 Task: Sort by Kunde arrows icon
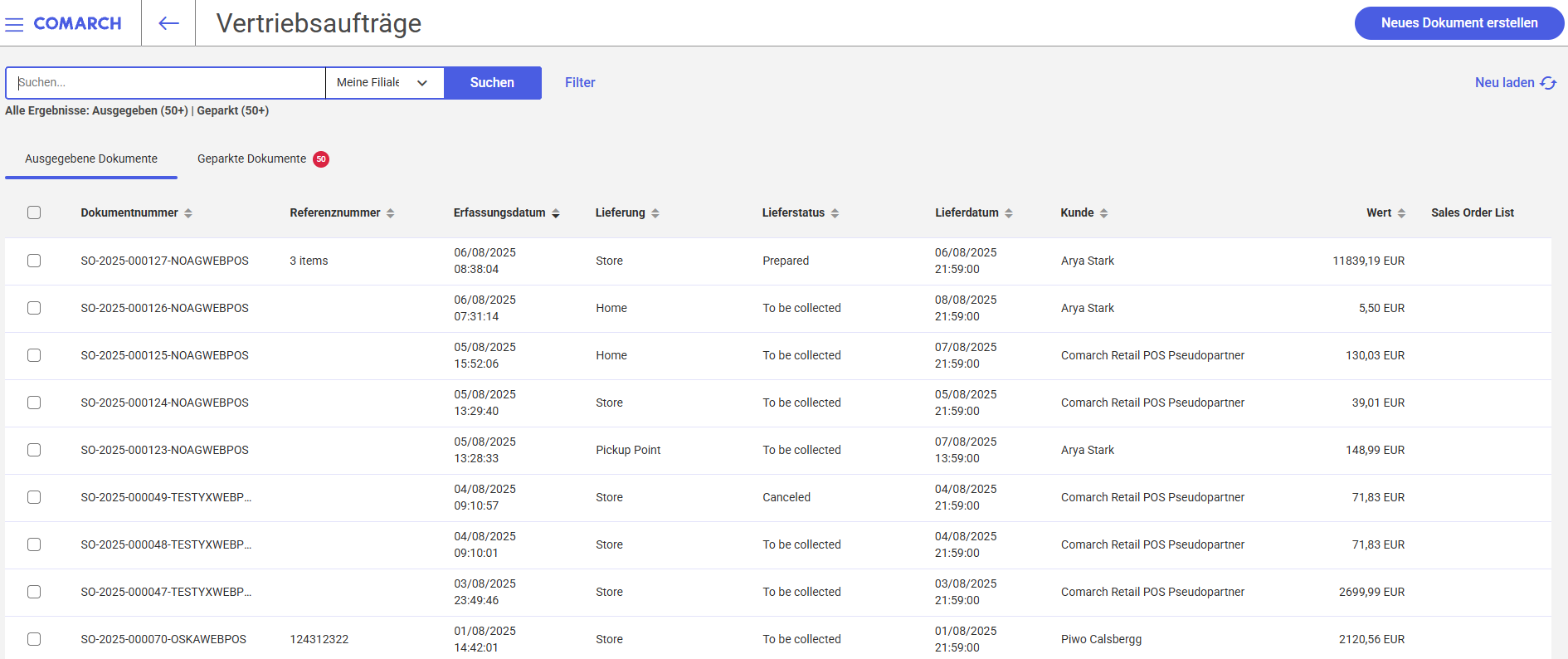point(1104,213)
